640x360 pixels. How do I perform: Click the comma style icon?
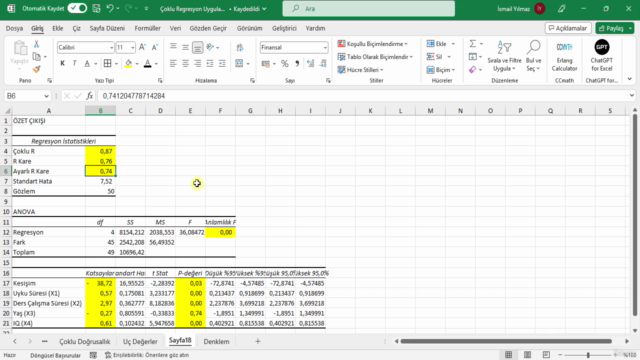click(x=297, y=63)
